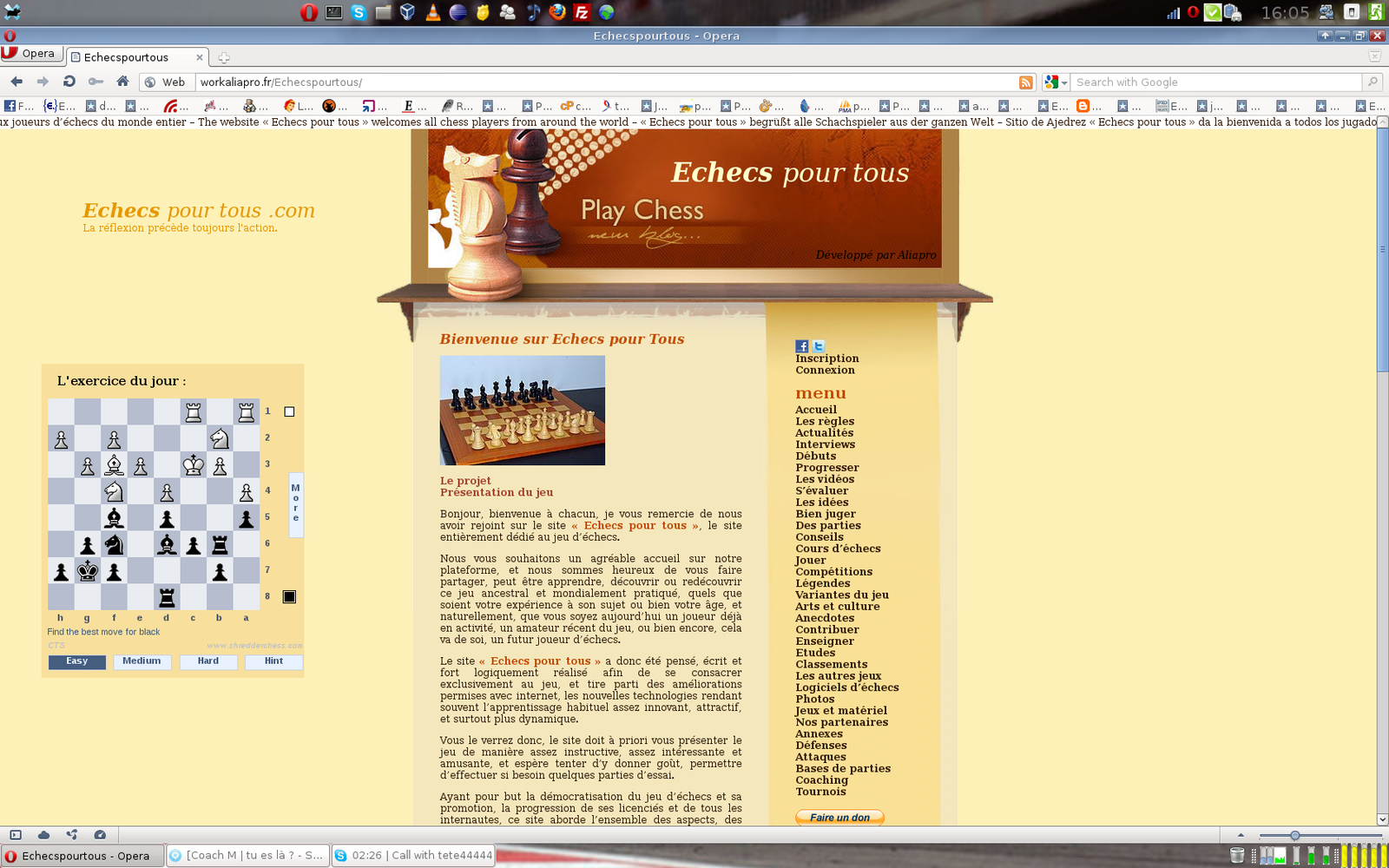Image resolution: width=1389 pixels, height=868 pixels.
Task: Click the browser Reload button
Action: tap(69, 82)
